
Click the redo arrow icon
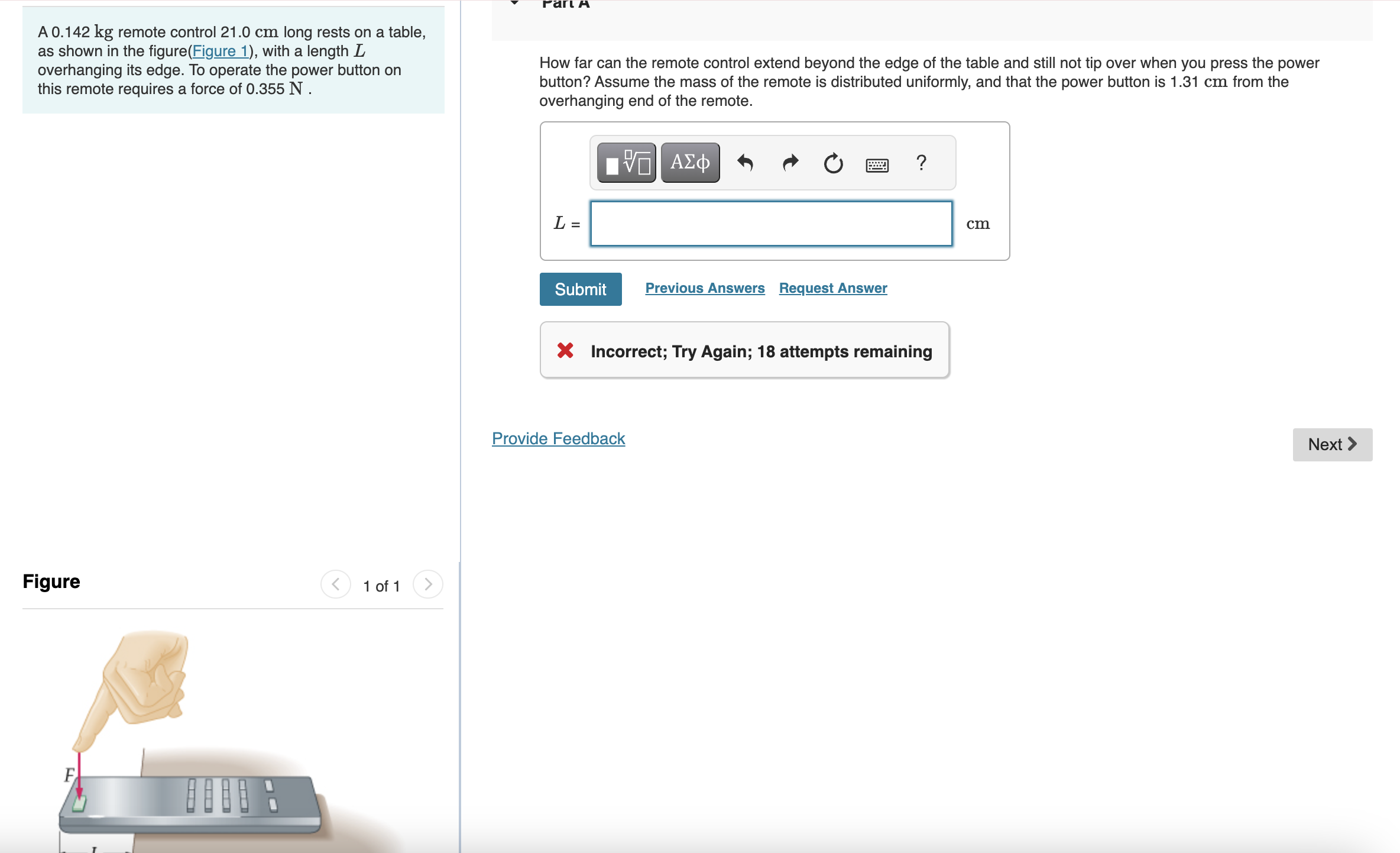tap(790, 163)
